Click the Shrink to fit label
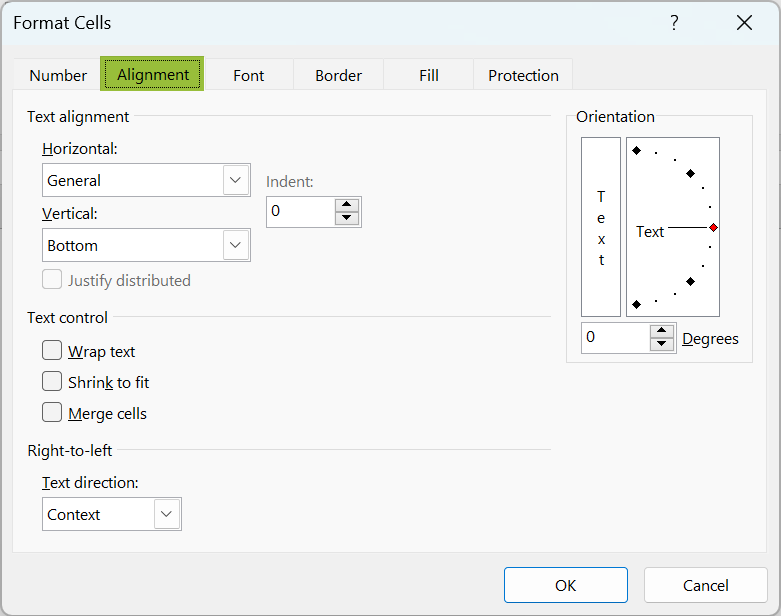 point(109,382)
